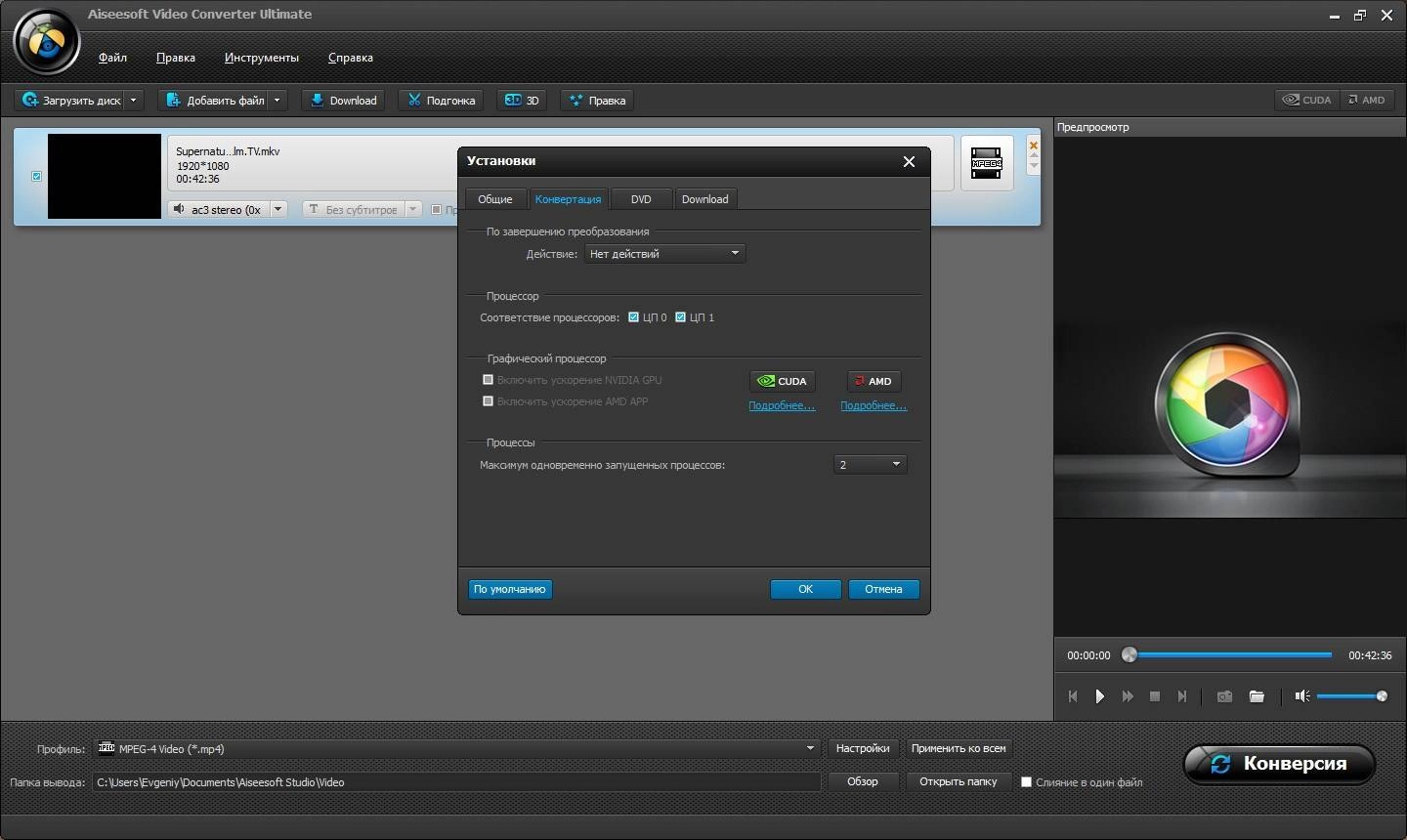Open the Инструменты menu
This screenshot has height=840, width=1407.
point(262,58)
